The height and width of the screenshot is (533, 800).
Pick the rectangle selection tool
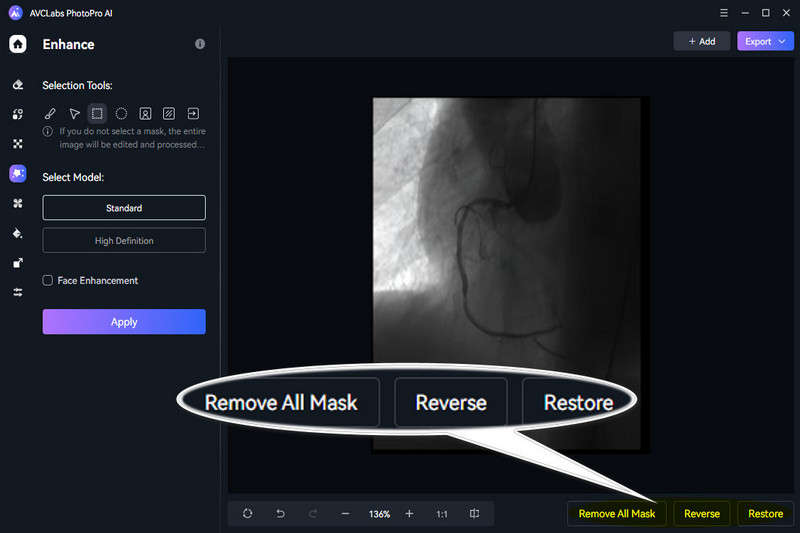pos(97,114)
